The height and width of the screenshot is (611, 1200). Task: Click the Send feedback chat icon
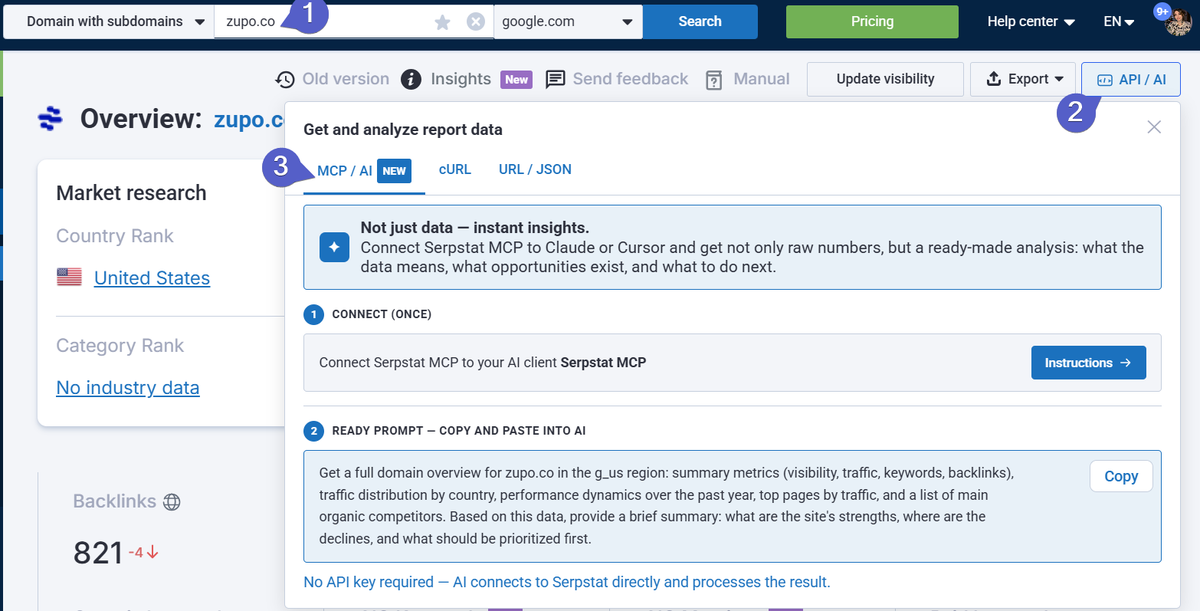pyautogui.click(x=555, y=79)
